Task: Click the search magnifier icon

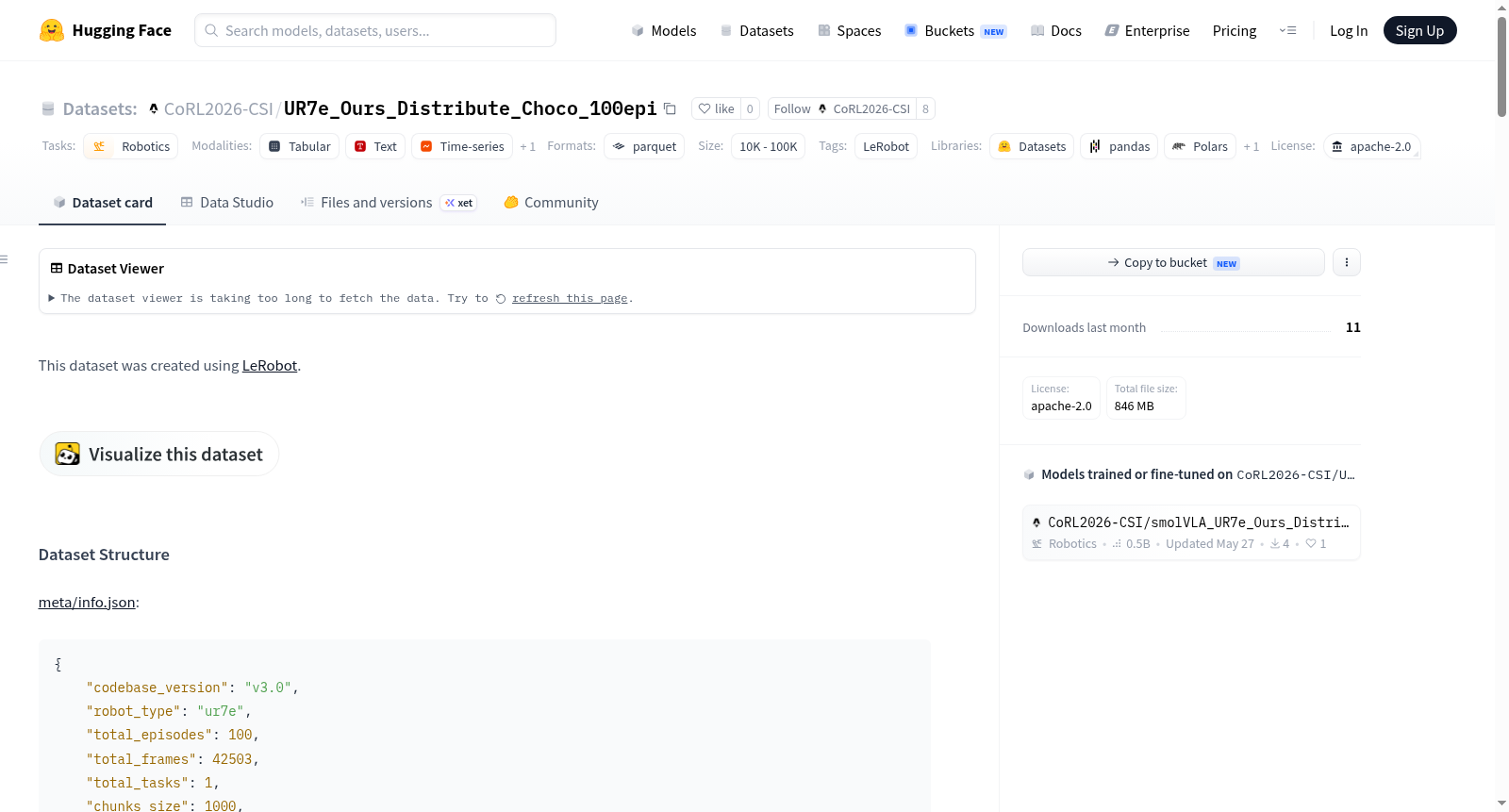Action: [x=211, y=30]
